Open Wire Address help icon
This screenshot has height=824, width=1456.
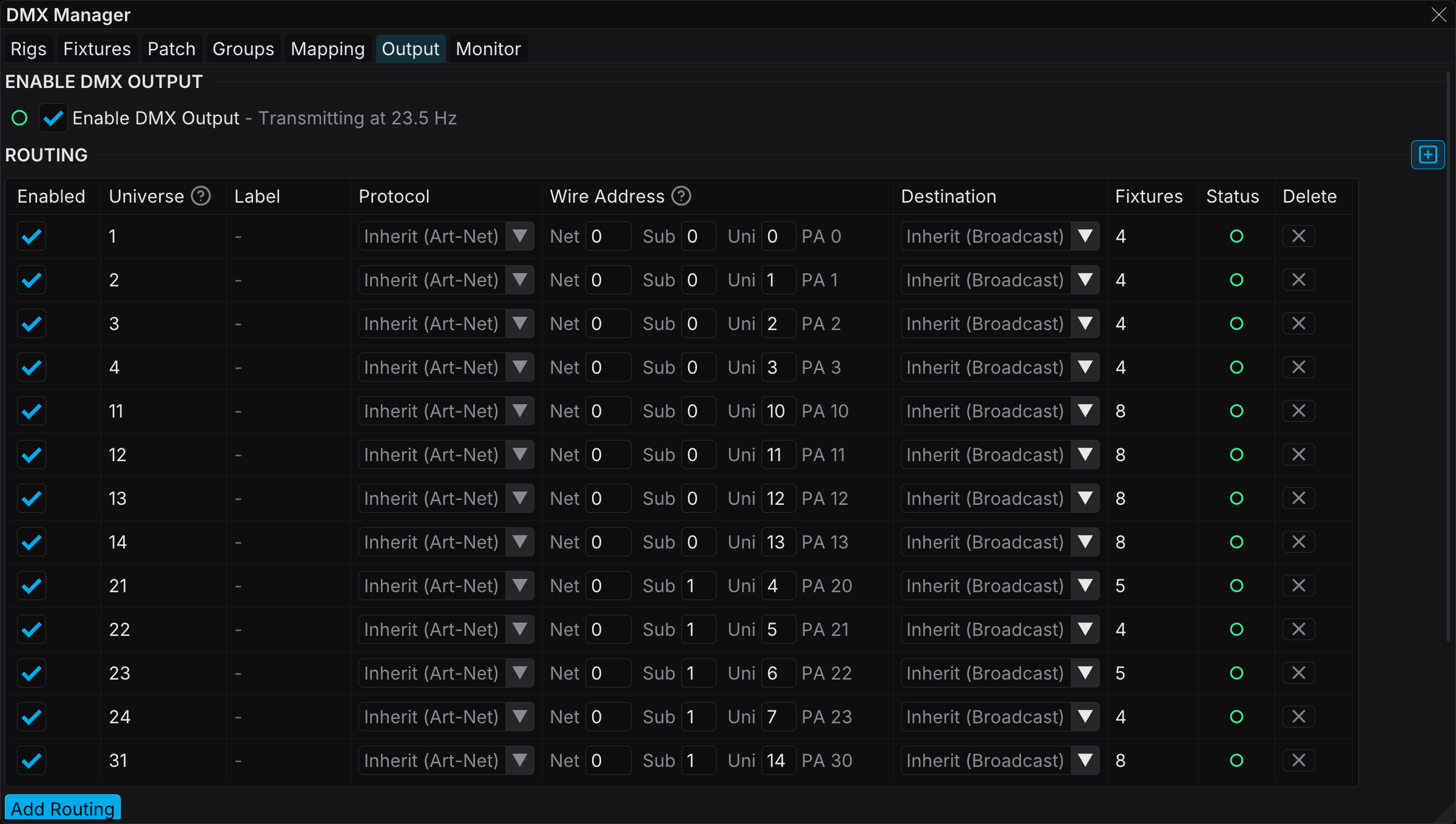coord(681,196)
